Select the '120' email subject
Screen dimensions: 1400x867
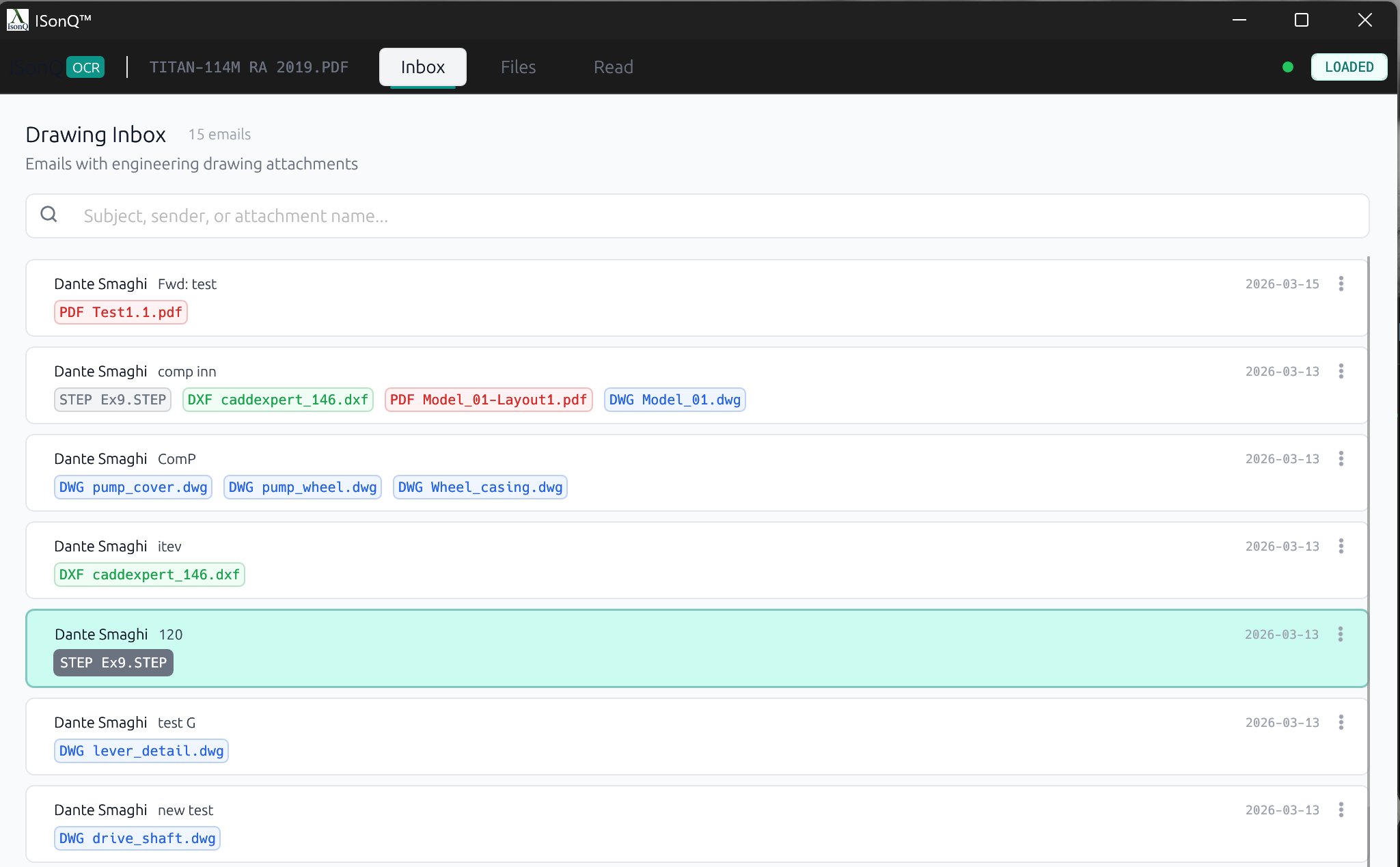pos(171,634)
